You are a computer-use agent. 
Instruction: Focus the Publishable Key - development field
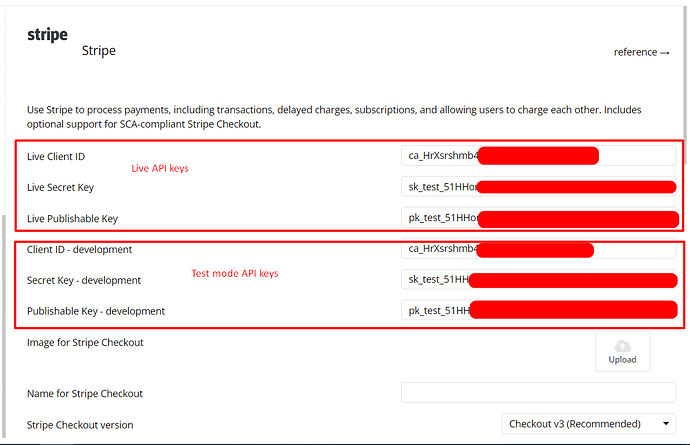coord(538,310)
